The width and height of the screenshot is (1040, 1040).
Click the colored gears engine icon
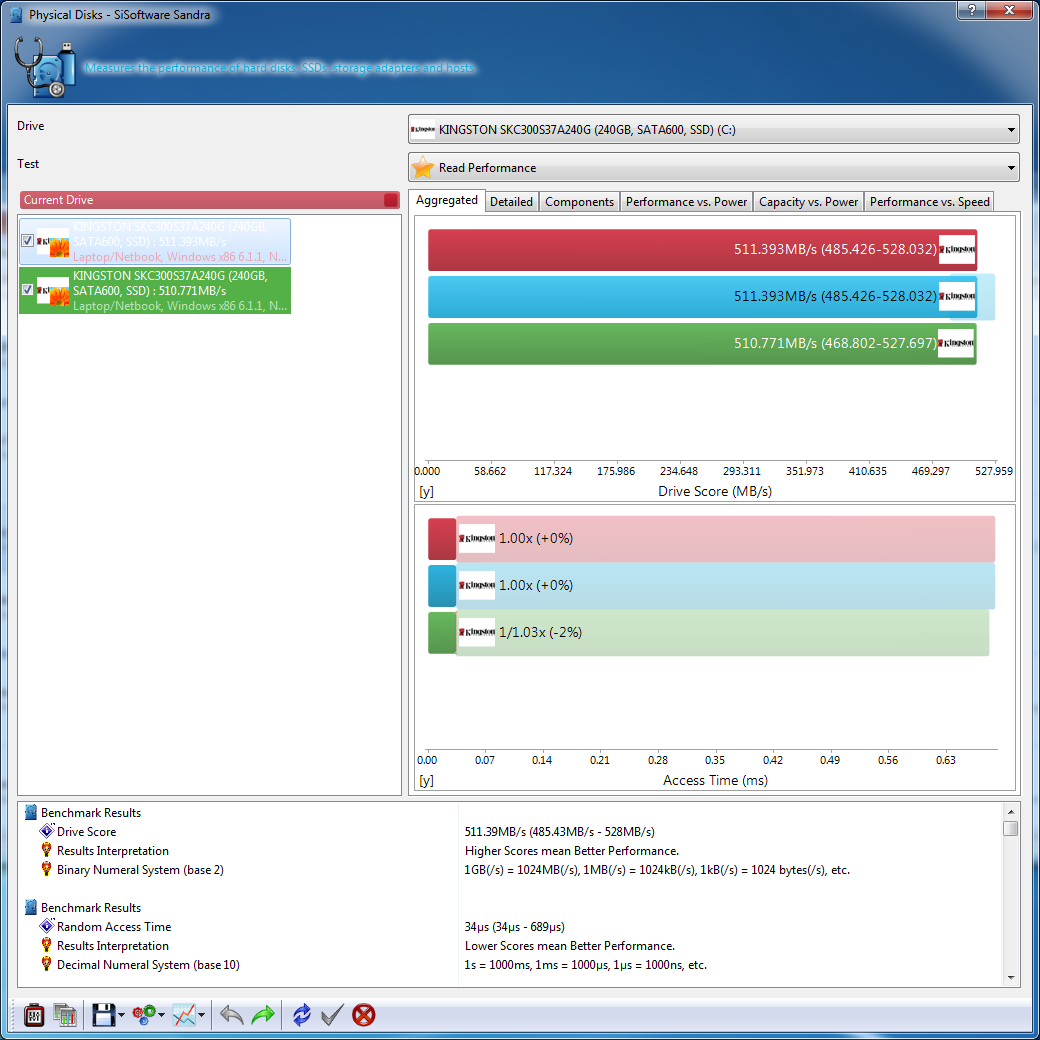(x=144, y=1015)
